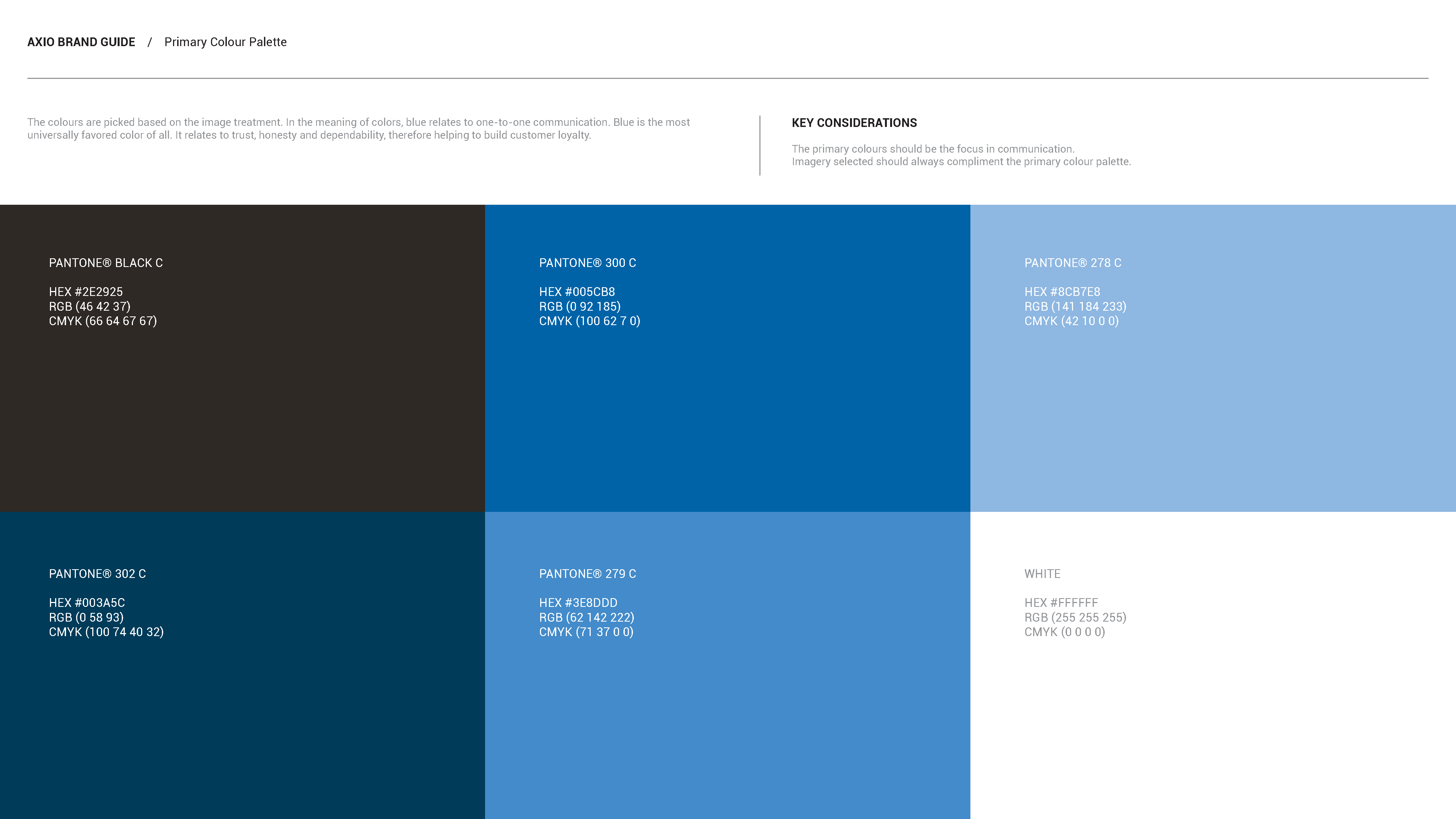Click the line 'The primary colours should be the focus'
1456x819 pixels.
point(933,149)
